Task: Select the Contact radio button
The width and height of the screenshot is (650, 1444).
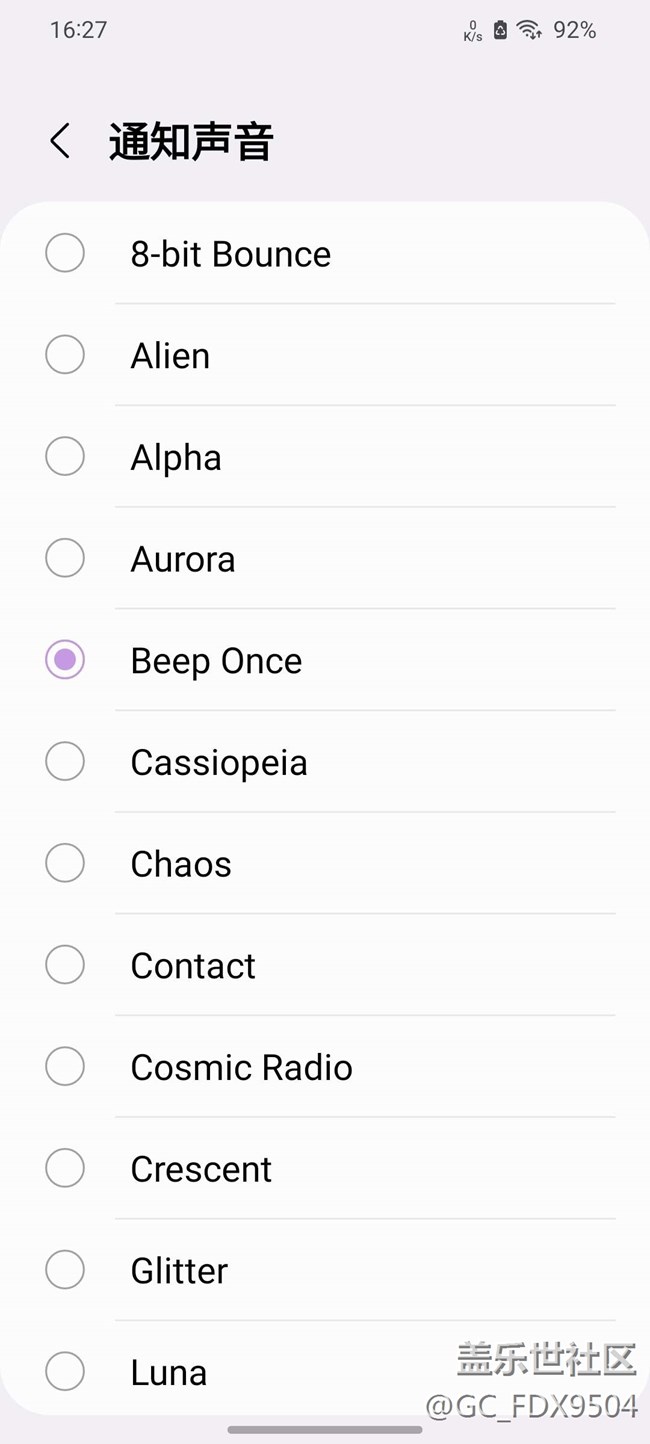Action: [x=65, y=965]
